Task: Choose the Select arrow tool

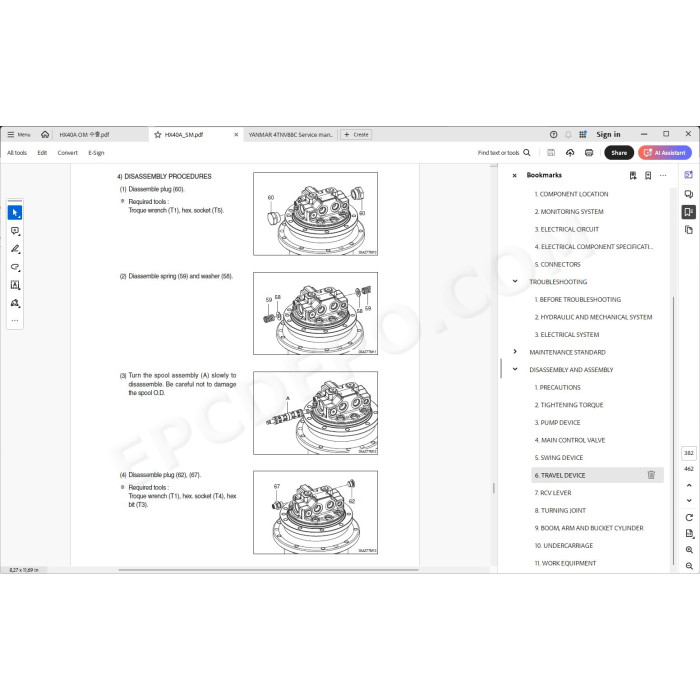Action: pyautogui.click(x=15, y=213)
